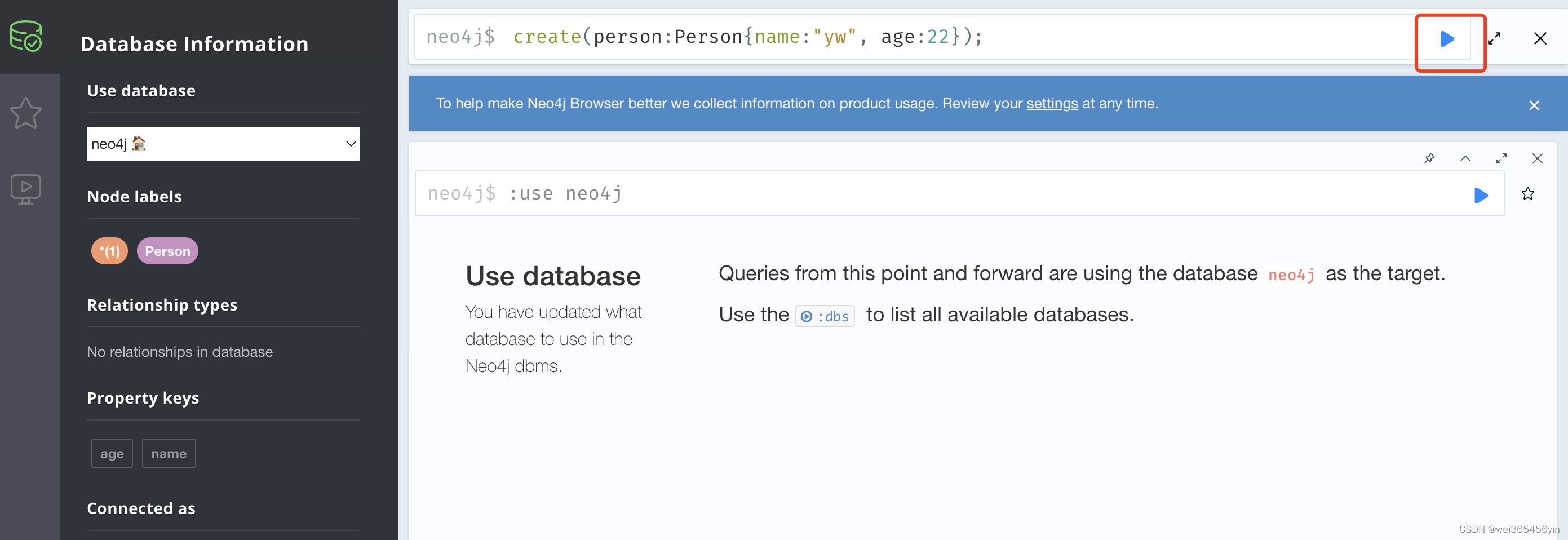The height and width of the screenshot is (540, 1568).
Task: Open the settings link in banner
Action: pyautogui.click(x=1052, y=104)
